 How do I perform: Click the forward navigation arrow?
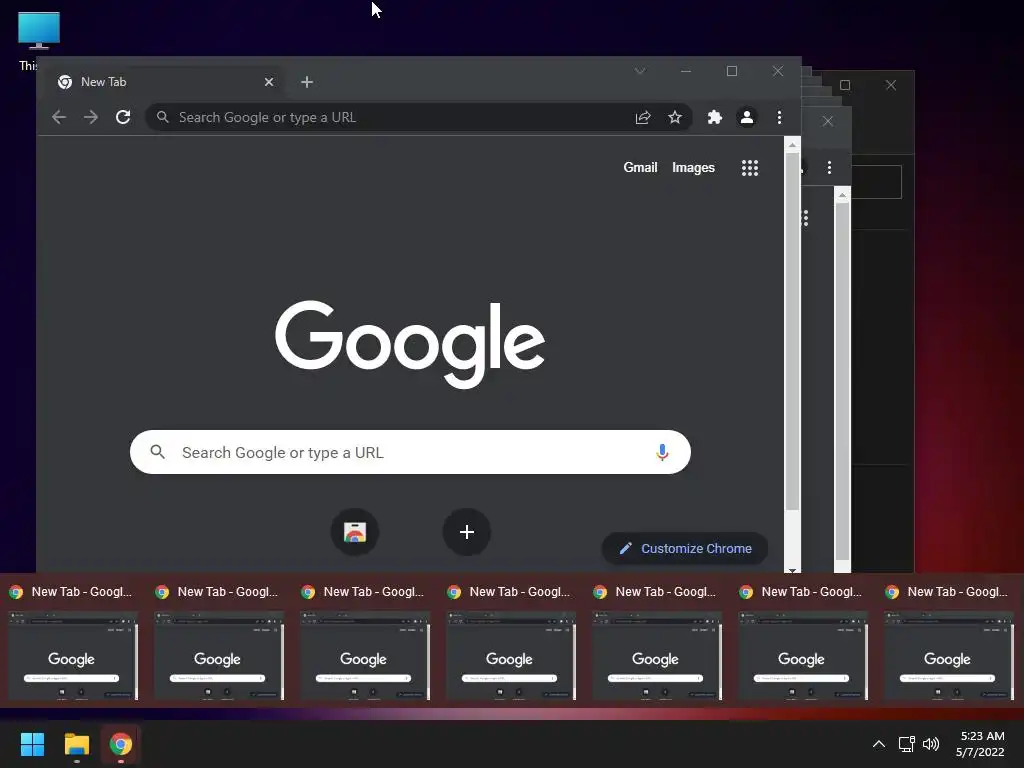[91, 118]
